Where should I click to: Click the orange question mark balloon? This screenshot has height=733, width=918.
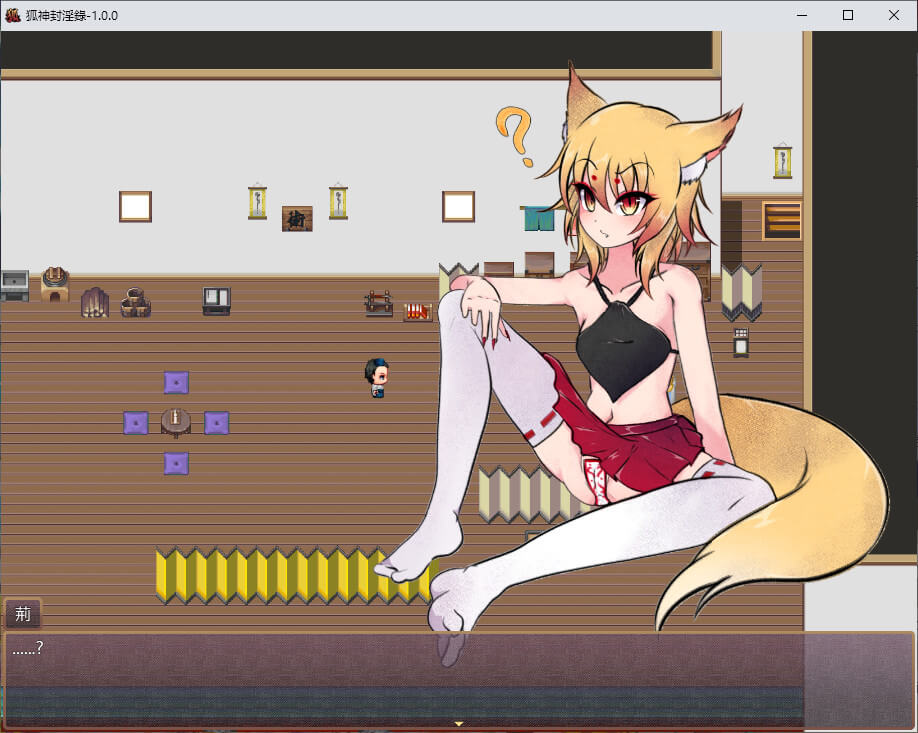pyautogui.click(x=516, y=136)
